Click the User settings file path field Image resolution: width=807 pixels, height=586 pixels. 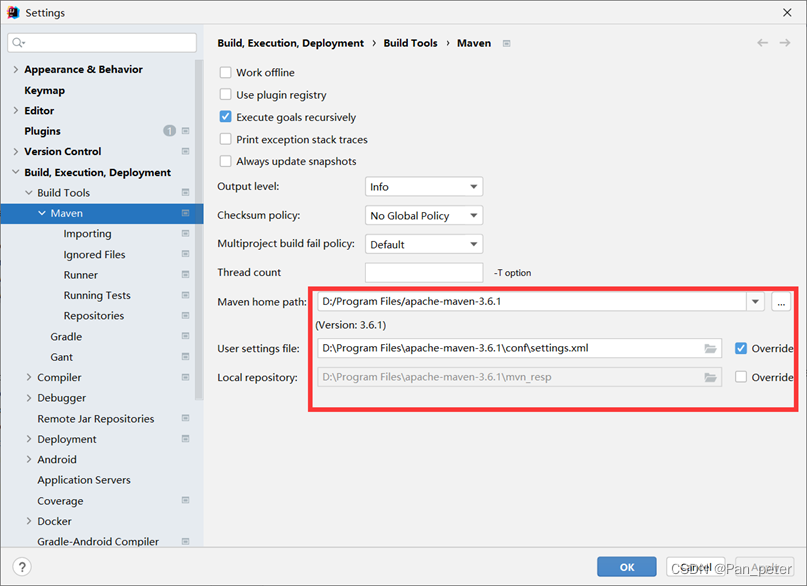coord(519,348)
